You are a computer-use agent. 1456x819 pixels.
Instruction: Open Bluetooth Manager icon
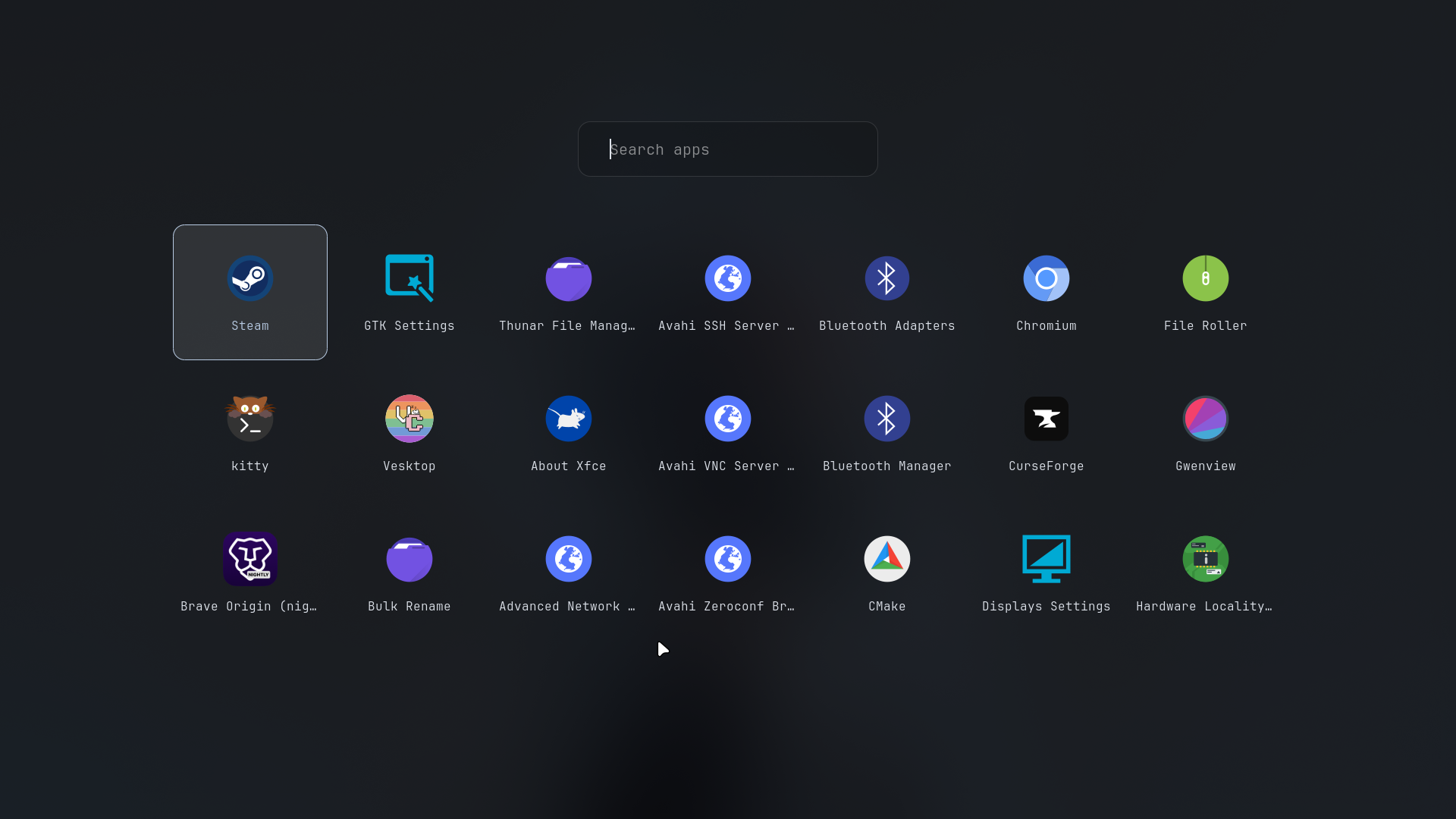[887, 419]
